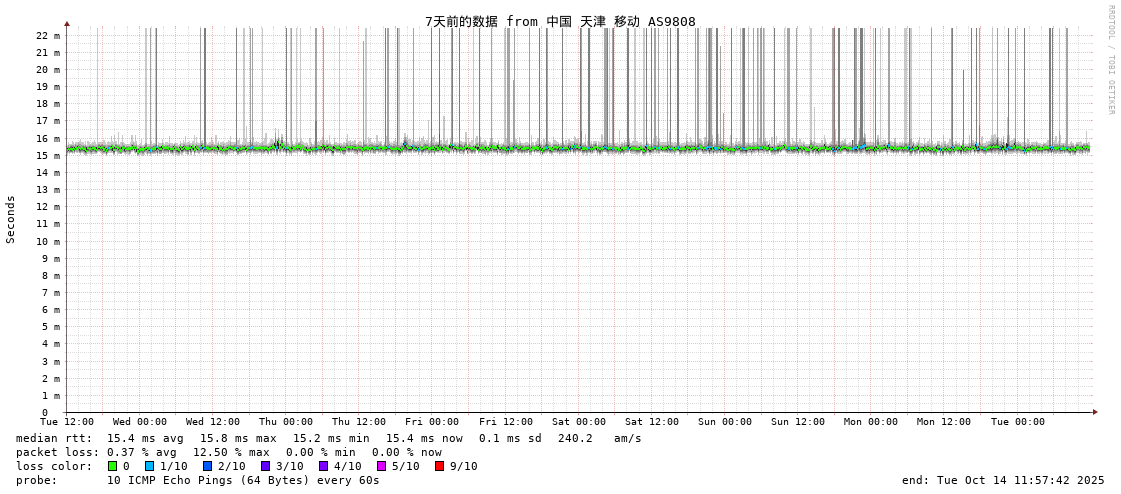This screenshot has width=1121, height=494.
Task: Click the red 9/10 loss color swatch
Action: [x=439, y=466]
